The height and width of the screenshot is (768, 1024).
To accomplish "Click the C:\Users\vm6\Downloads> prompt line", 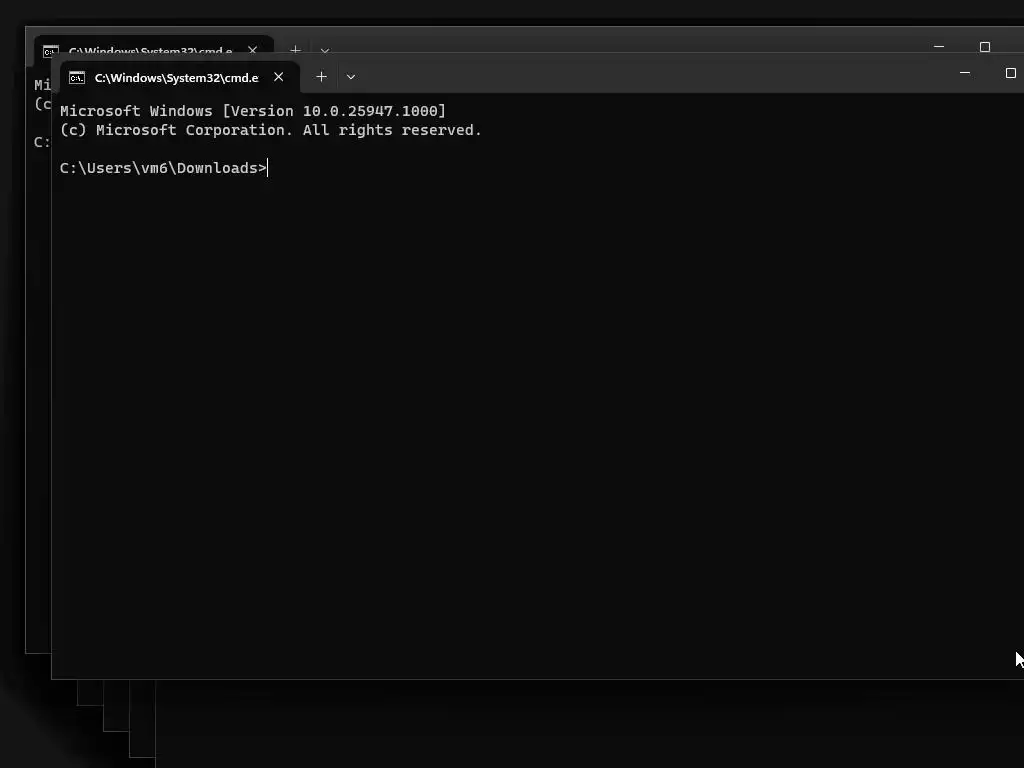I will 163,168.
